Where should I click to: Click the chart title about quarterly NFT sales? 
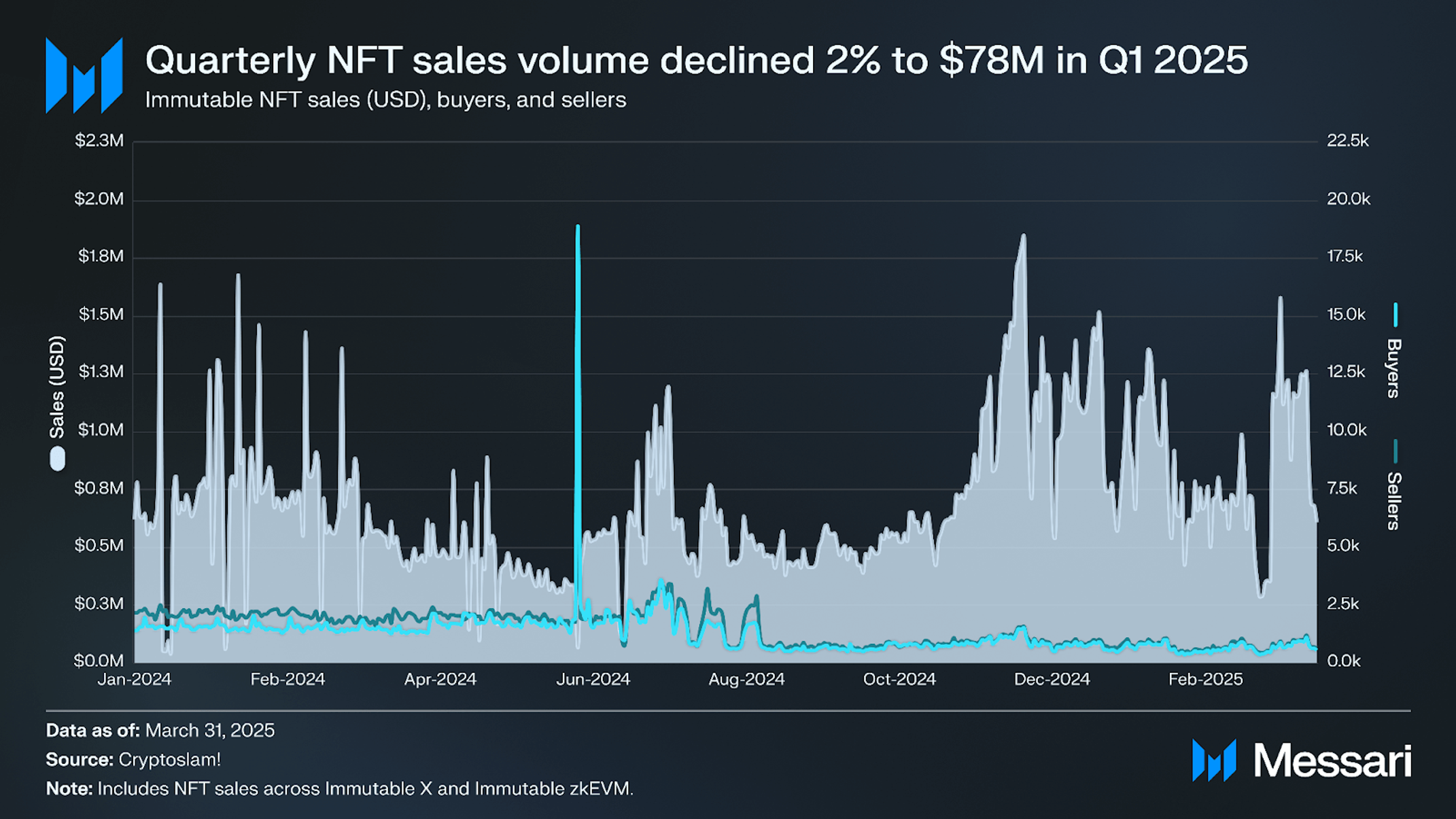697,60
